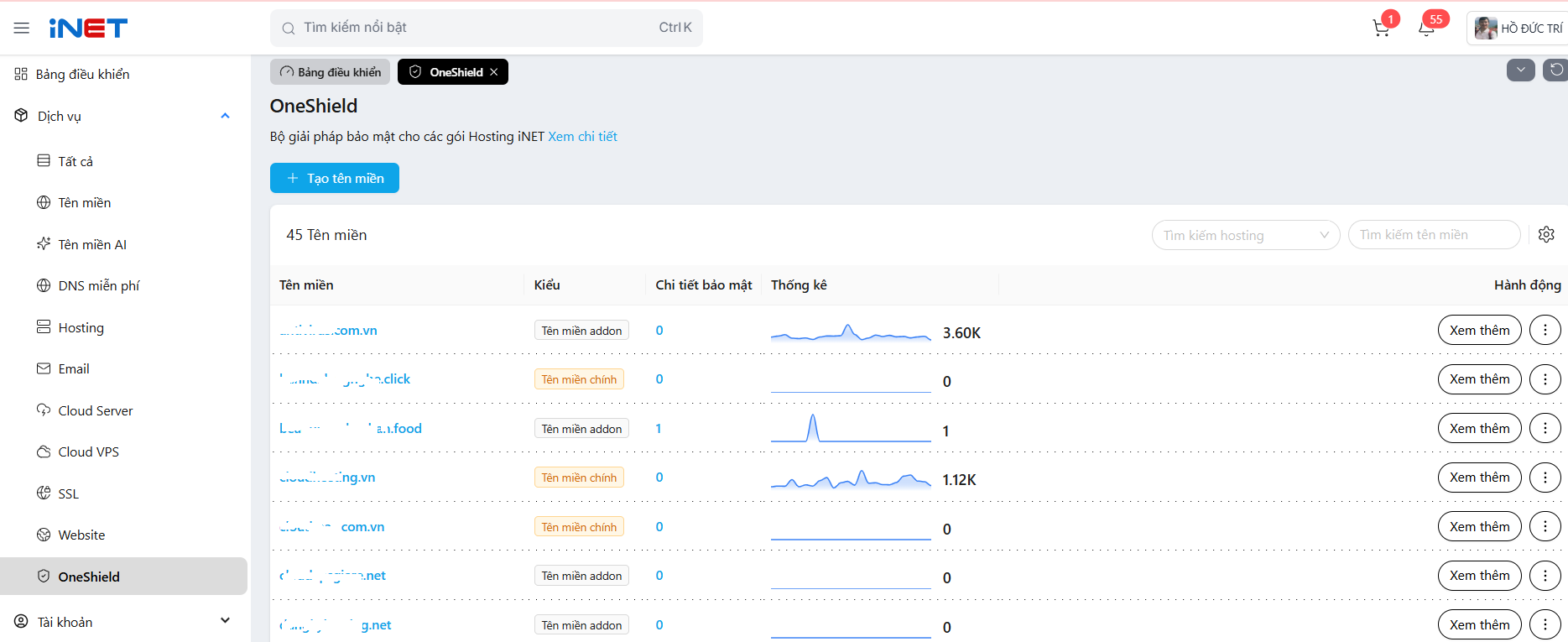Click the Tìm kiếm nổi bật search box
Viewport: 1568px width, 642px height.
click(487, 28)
